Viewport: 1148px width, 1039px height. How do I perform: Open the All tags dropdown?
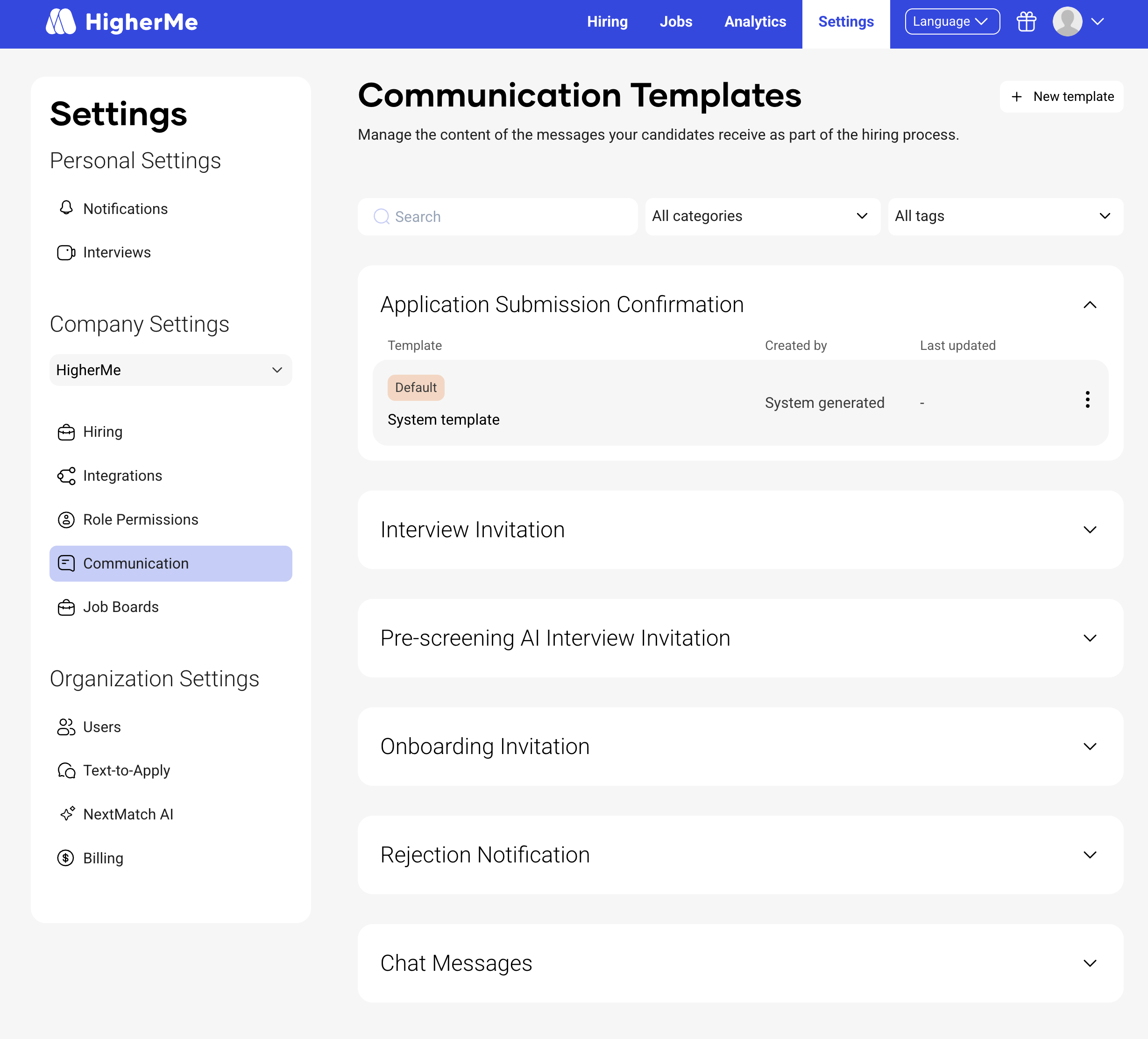click(1005, 216)
